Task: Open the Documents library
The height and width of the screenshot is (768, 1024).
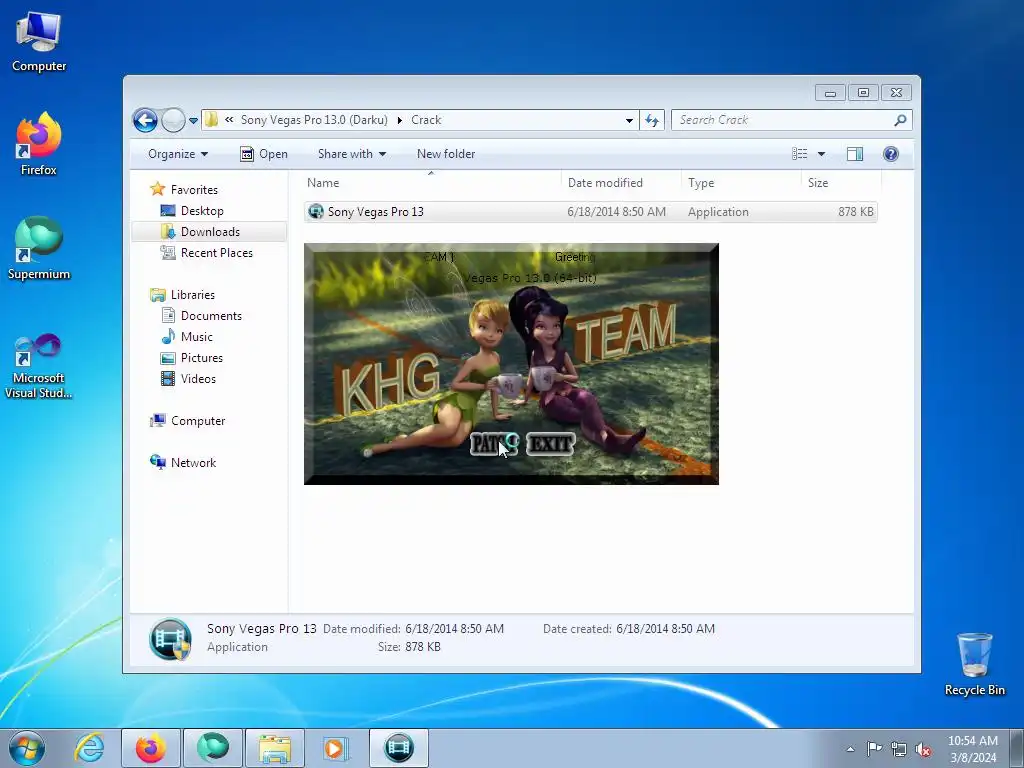Action: click(x=211, y=316)
